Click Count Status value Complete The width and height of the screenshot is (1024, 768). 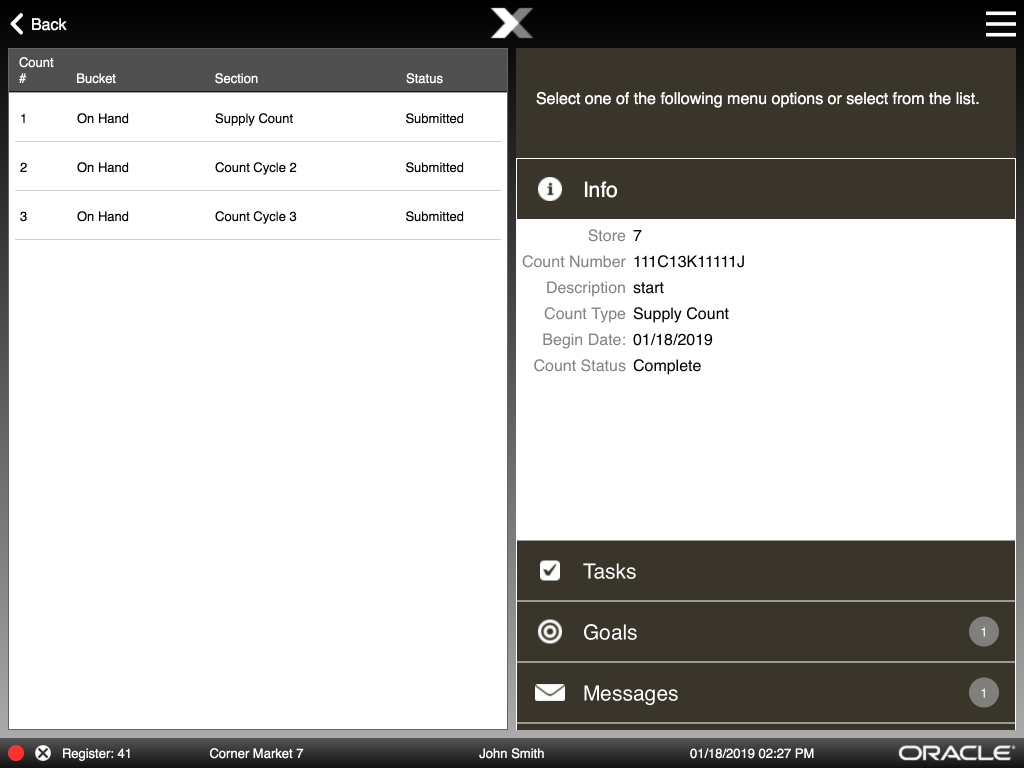point(667,366)
